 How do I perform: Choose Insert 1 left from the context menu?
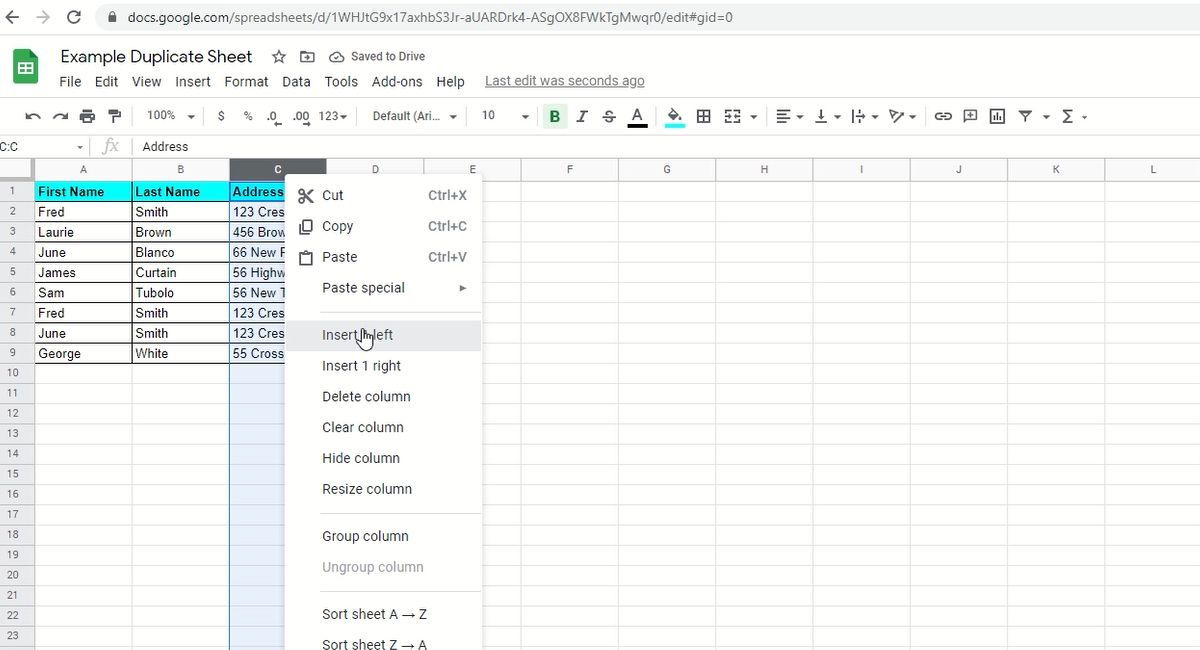coord(356,334)
